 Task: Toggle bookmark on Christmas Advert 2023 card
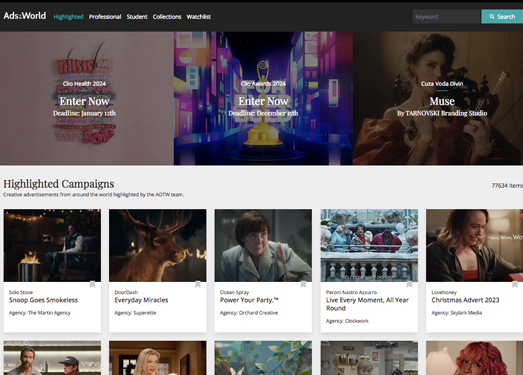point(515,284)
